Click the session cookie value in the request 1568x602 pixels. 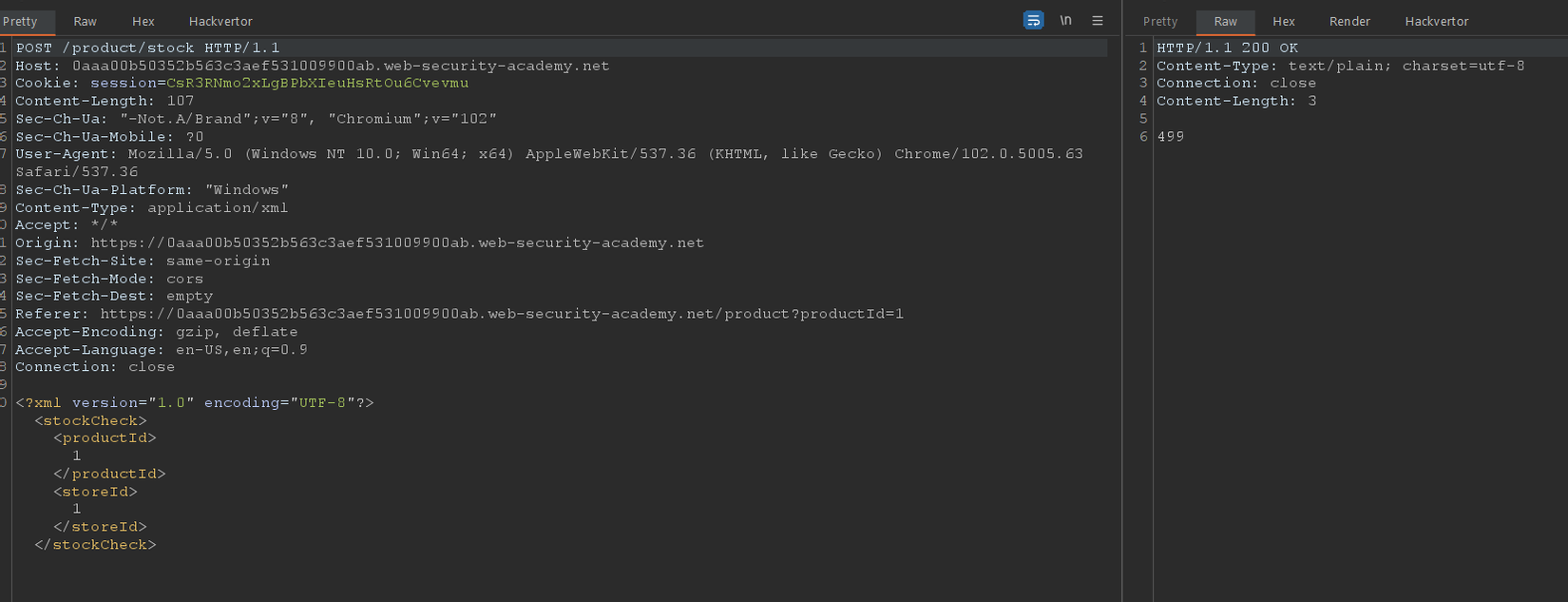point(317,84)
